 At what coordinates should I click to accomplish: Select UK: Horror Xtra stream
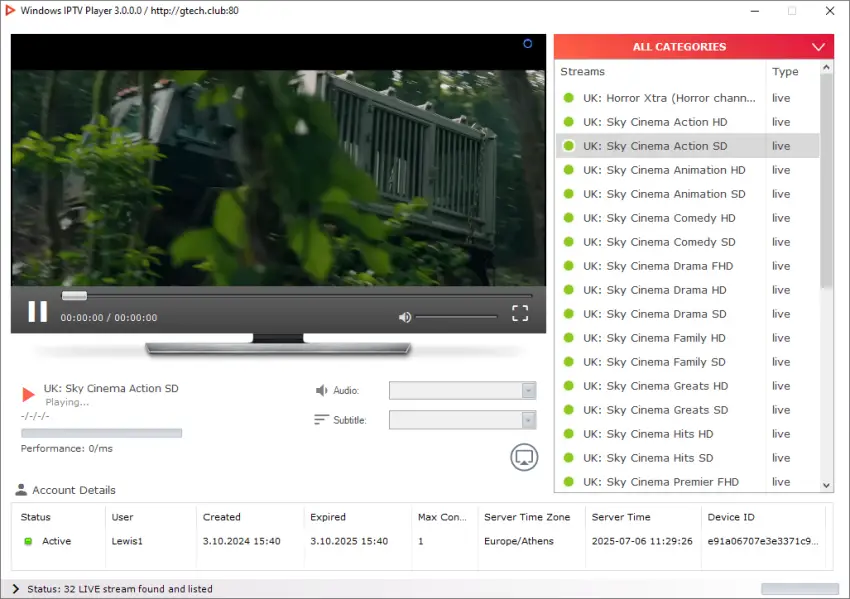pos(687,98)
